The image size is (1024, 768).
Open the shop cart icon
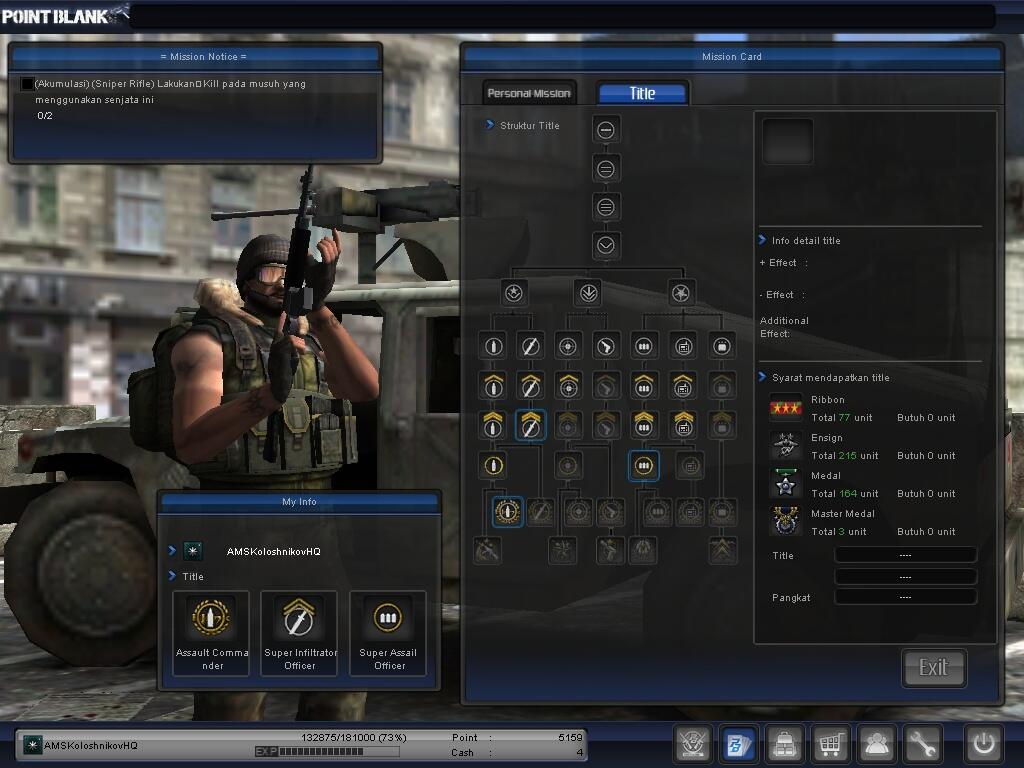pos(830,744)
